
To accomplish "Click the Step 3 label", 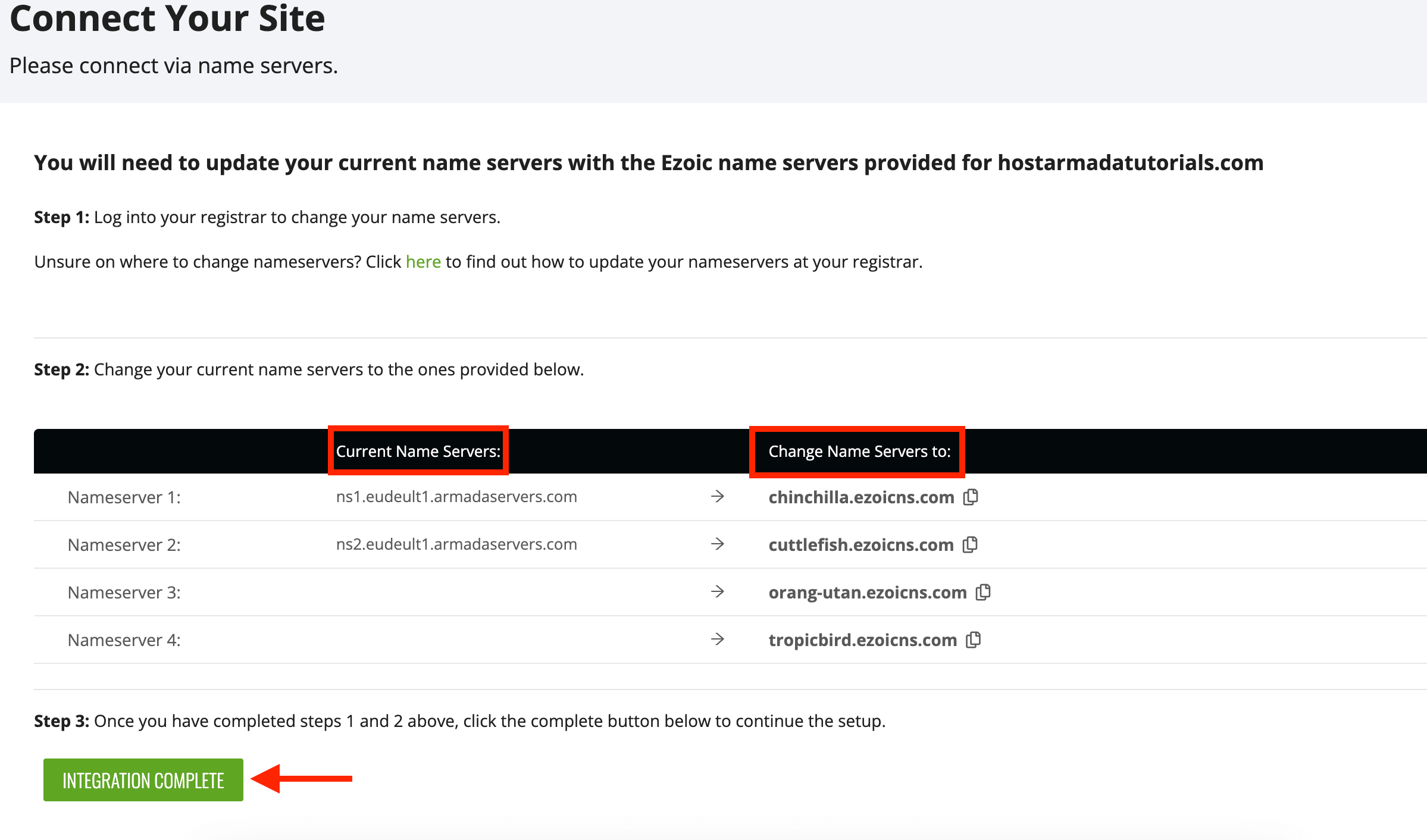I will (x=61, y=721).
